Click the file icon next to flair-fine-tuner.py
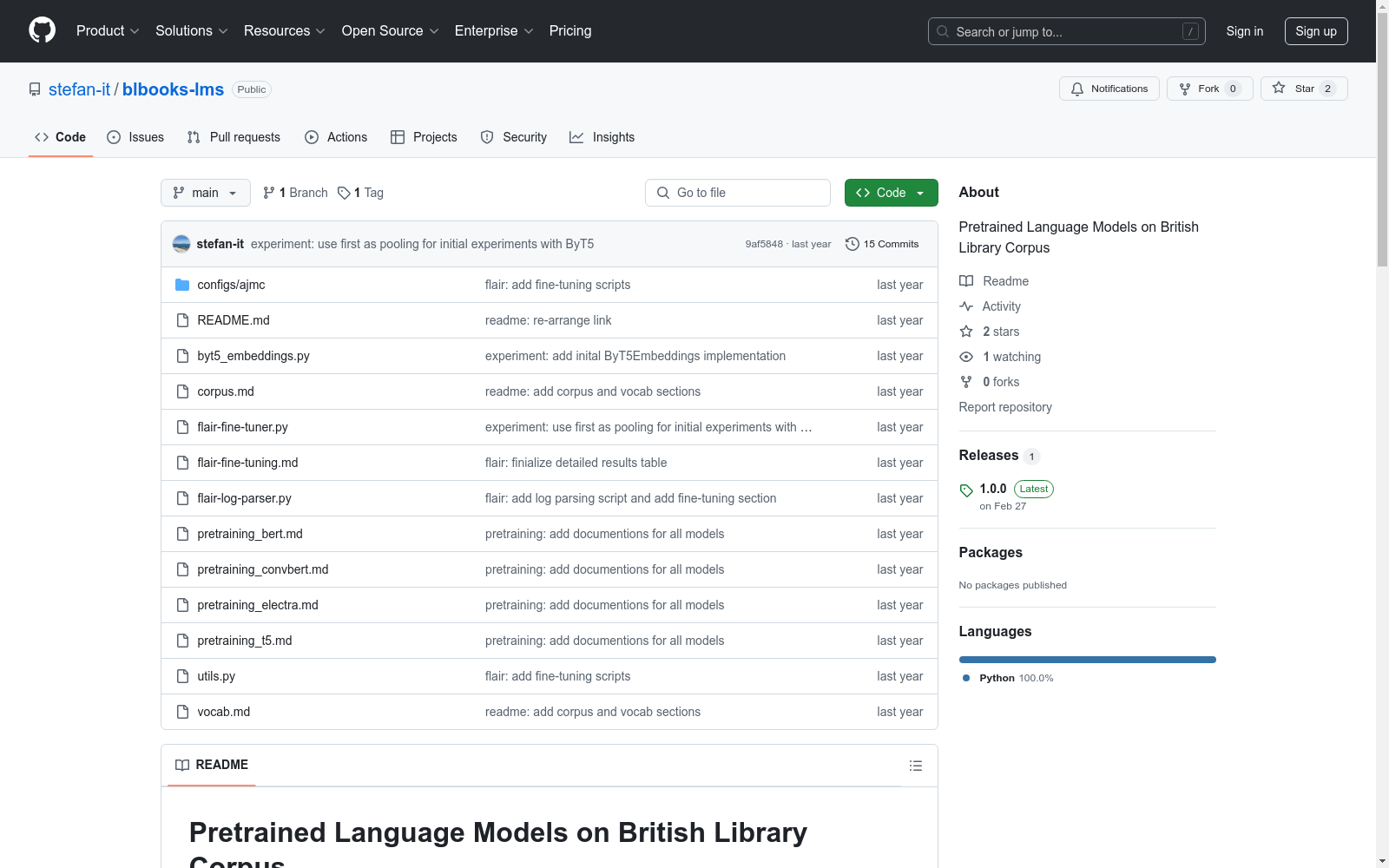This screenshot has height=868, width=1389. tap(182, 427)
